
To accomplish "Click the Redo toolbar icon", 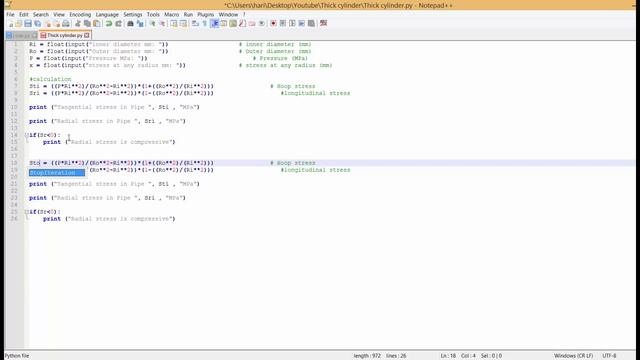I will [118, 24].
